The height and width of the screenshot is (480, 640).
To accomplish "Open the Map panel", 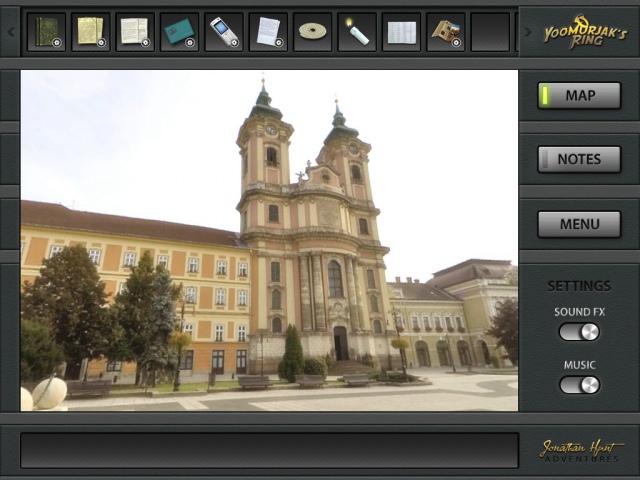I will [x=579, y=96].
